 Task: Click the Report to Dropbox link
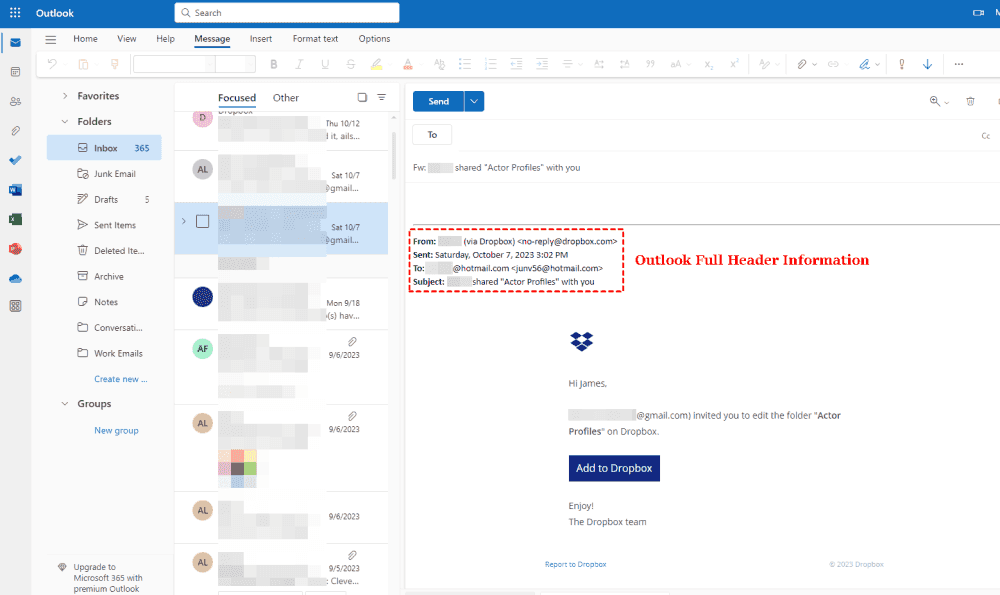tap(575, 564)
